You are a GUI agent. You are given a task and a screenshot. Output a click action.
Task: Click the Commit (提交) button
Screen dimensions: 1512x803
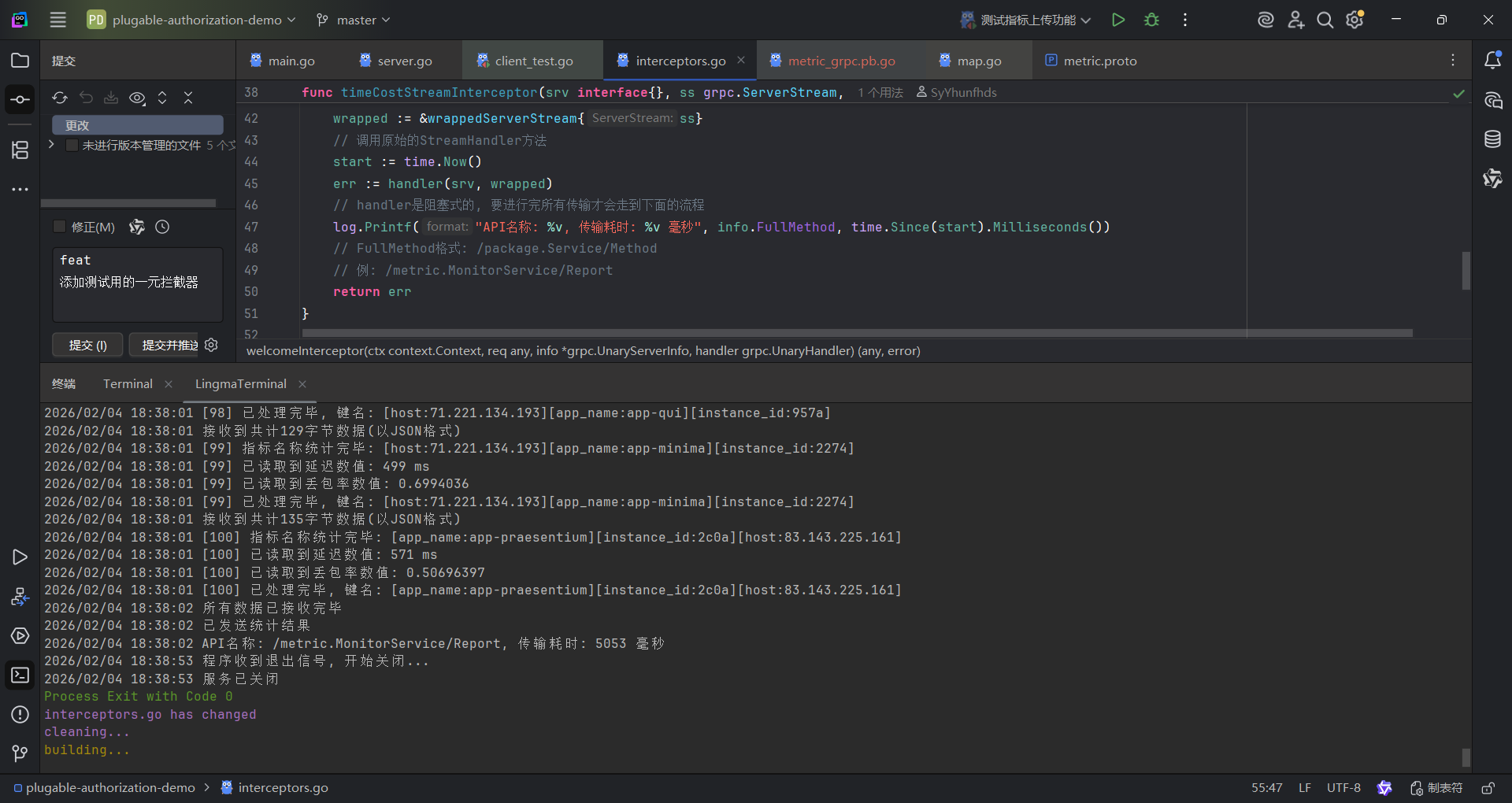click(x=87, y=345)
